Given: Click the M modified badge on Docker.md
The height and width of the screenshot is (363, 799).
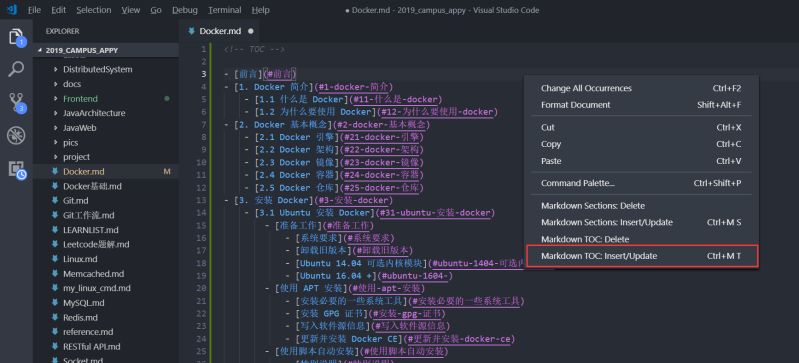Looking at the screenshot, I should pyautogui.click(x=167, y=172).
